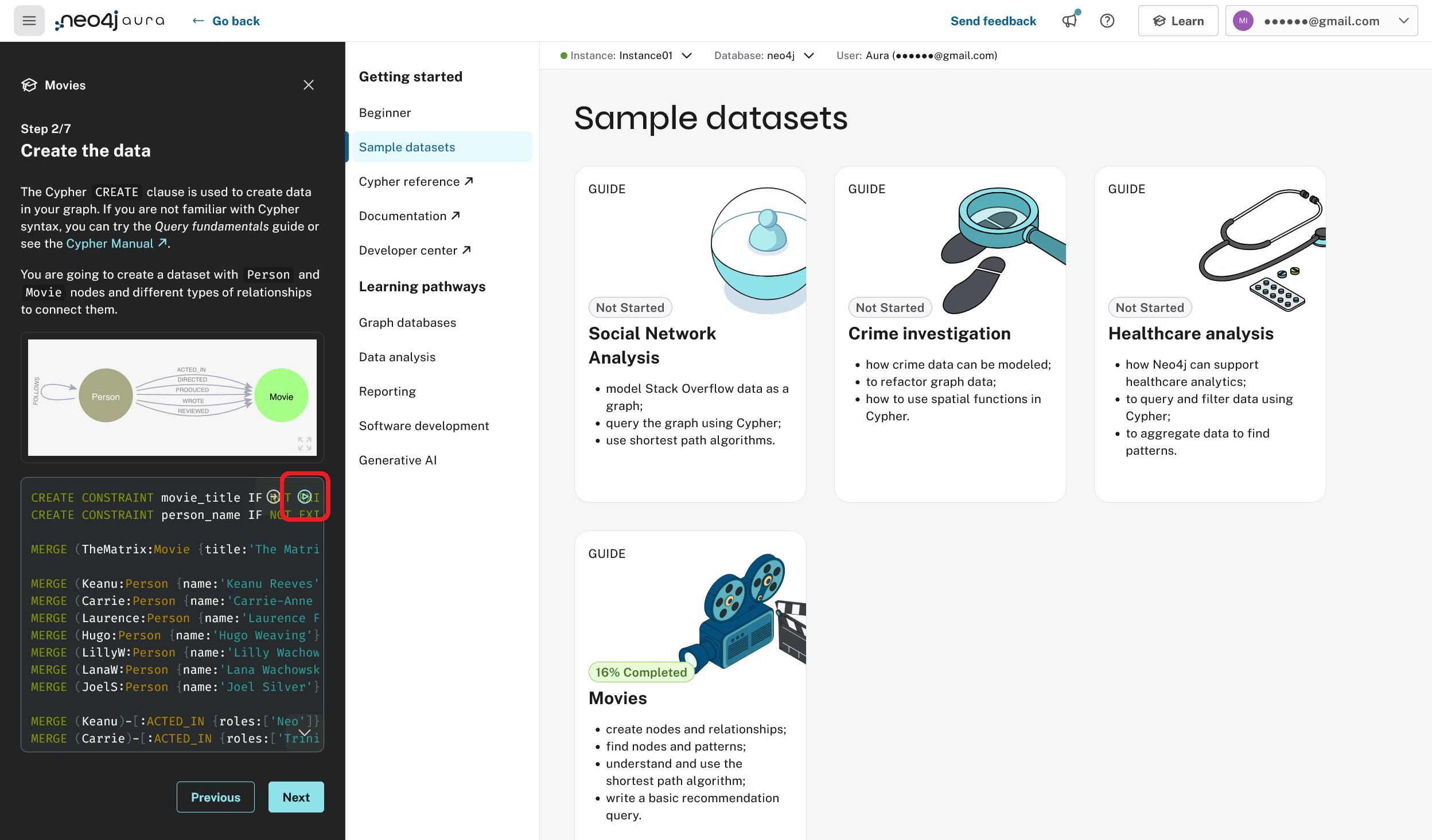Open the Send feedback link
This screenshot has width=1432, height=840.
click(x=993, y=21)
